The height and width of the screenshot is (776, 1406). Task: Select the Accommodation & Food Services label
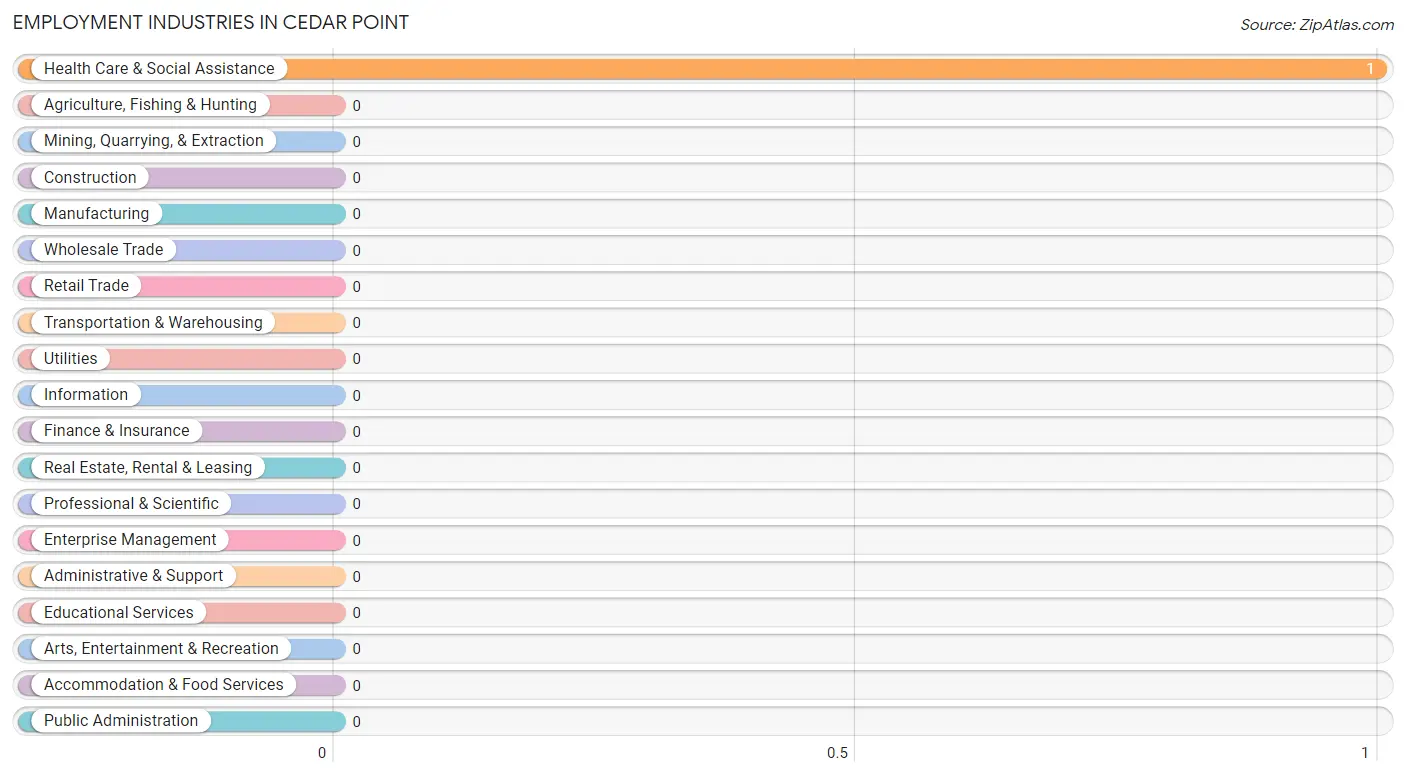click(164, 685)
